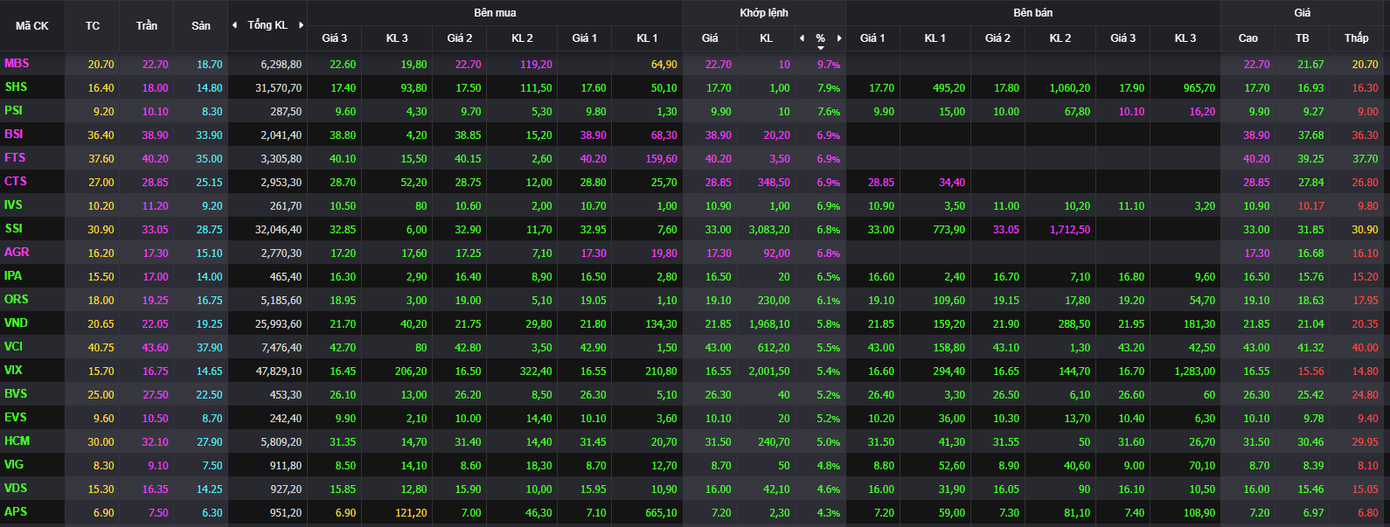Open MBS stock symbol
Screen dimensions: 1390x527
pyautogui.click(x=17, y=63)
